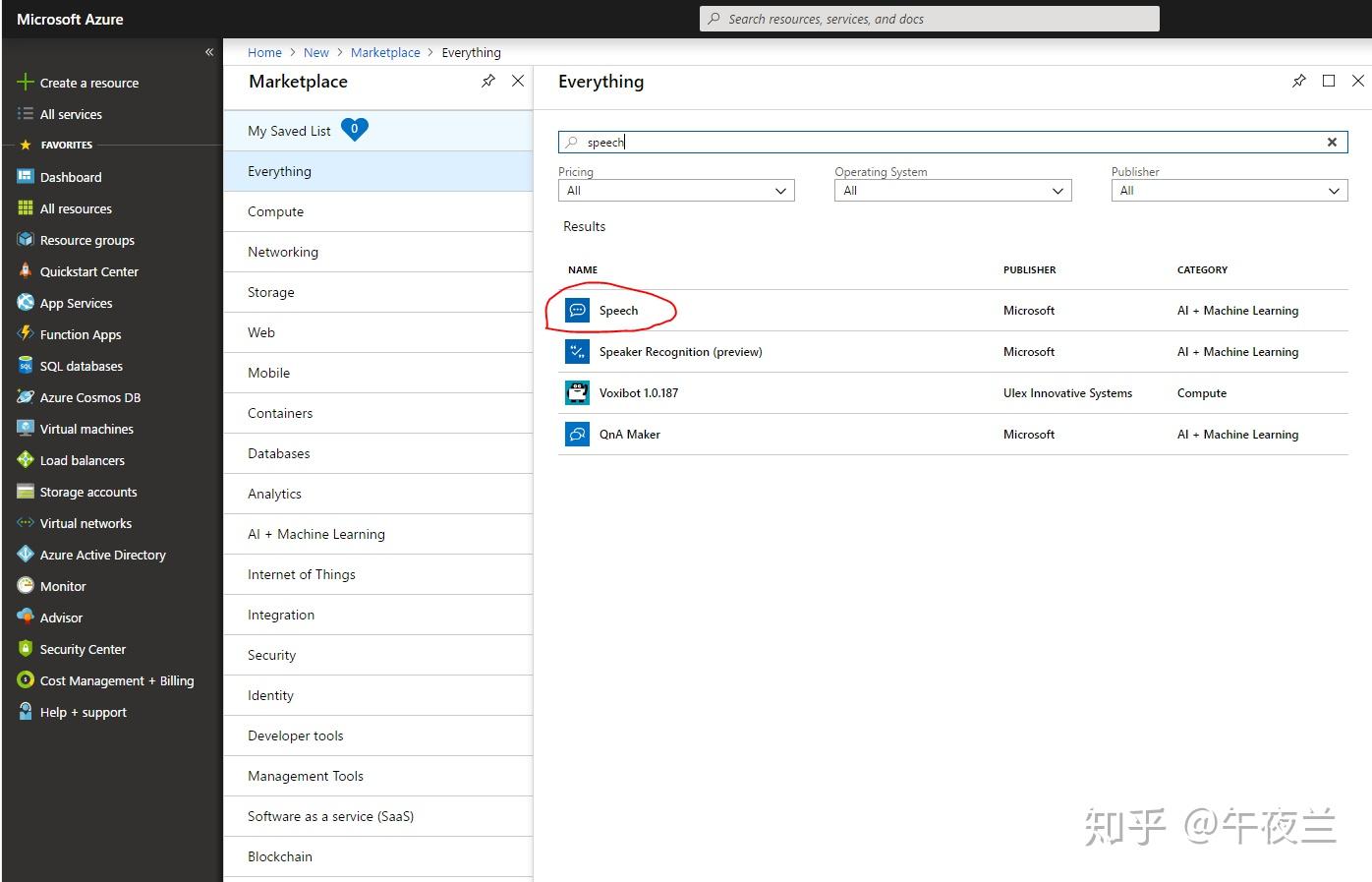Select the Networking category
Viewport: 1372px width, 882px height.
[378, 252]
